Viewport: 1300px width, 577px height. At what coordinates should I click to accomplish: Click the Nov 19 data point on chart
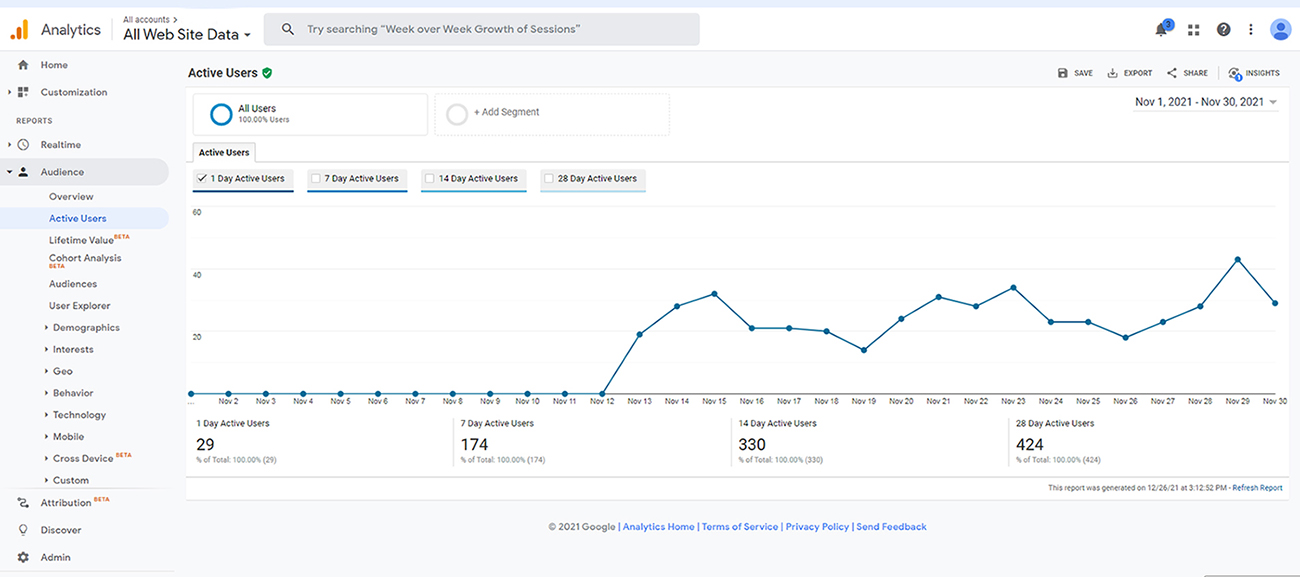tap(863, 350)
